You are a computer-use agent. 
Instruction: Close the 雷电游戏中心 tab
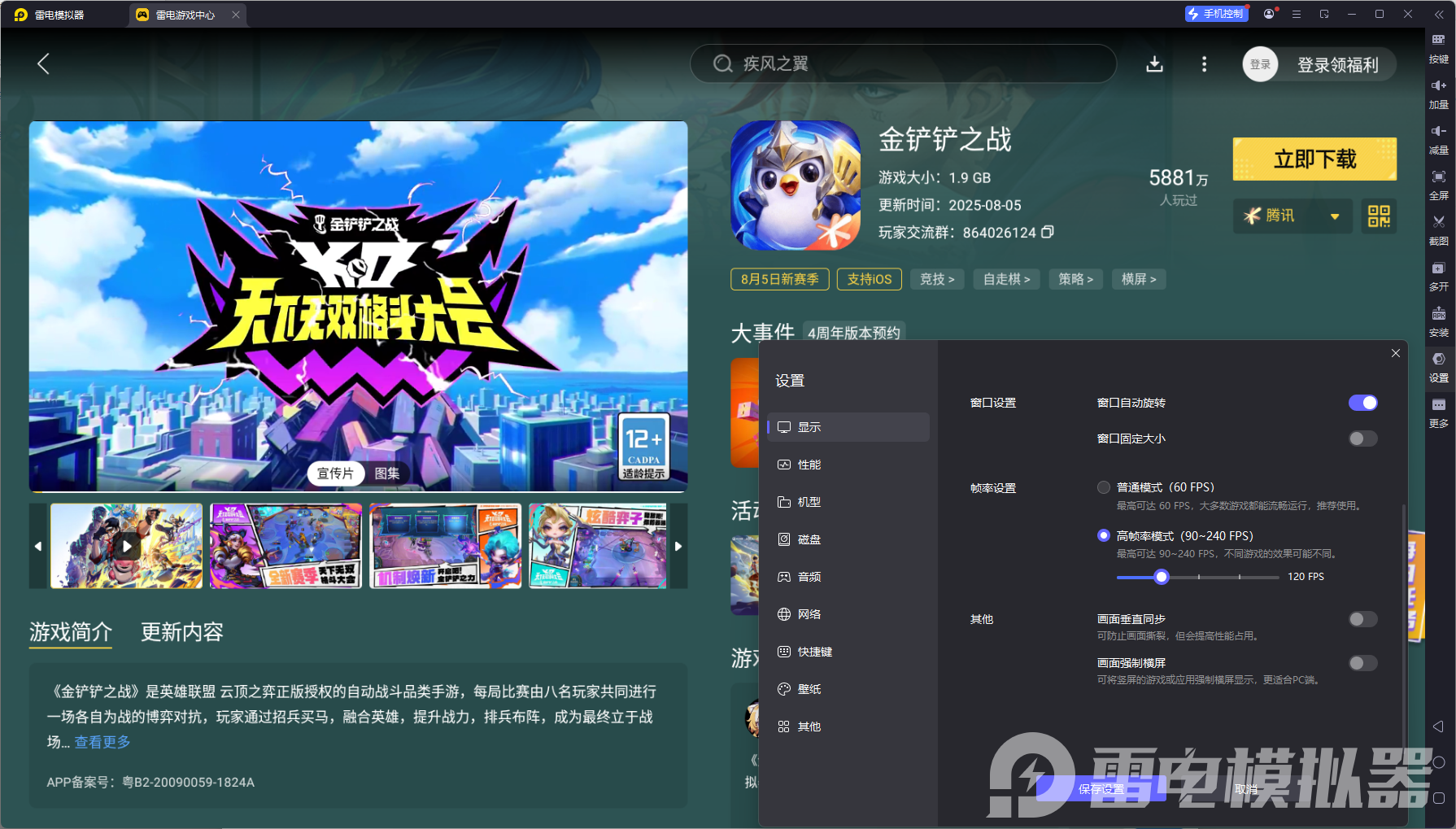[x=236, y=15]
